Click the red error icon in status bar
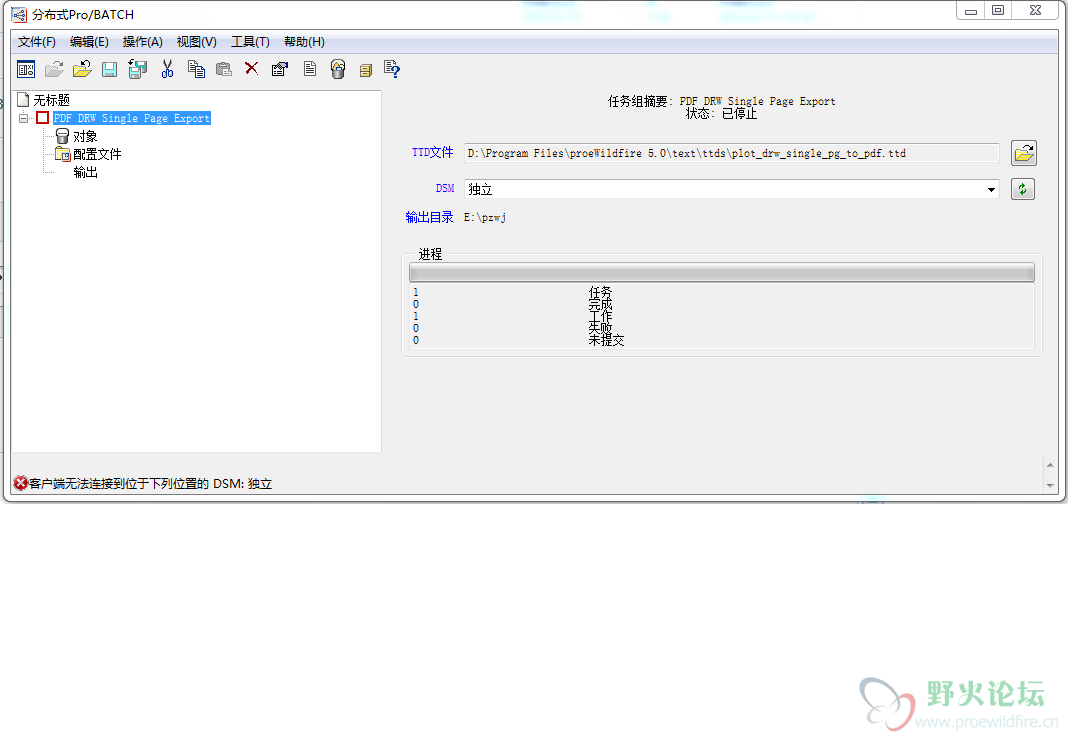The image size is (1068, 740). [20, 483]
